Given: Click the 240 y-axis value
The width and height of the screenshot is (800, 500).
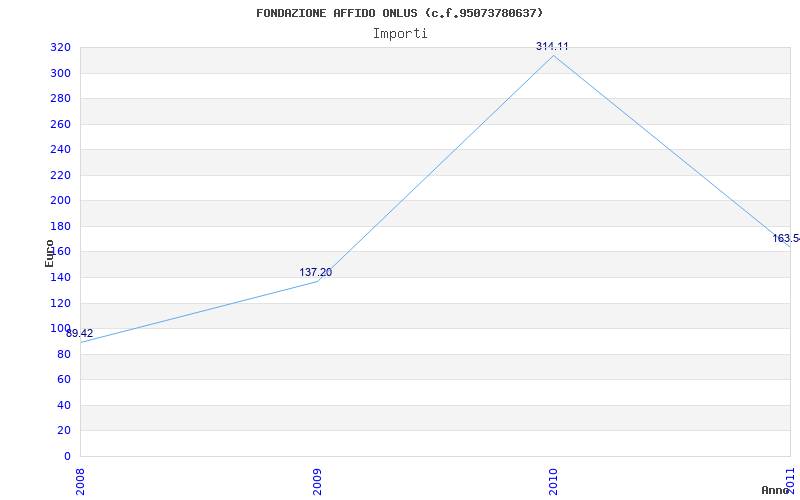Looking at the screenshot, I should pos(60,150).
